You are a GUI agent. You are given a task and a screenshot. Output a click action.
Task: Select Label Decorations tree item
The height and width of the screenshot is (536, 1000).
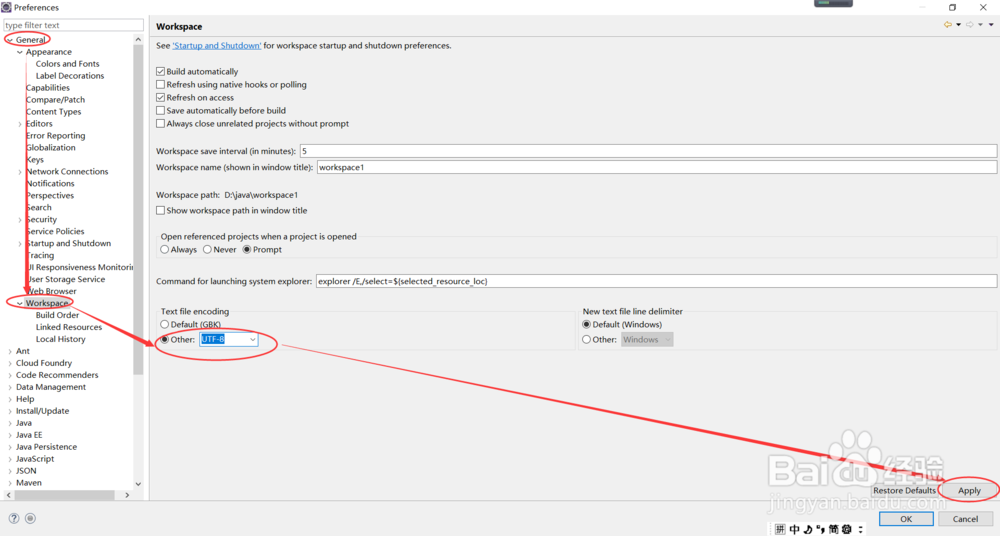[70, 76]
